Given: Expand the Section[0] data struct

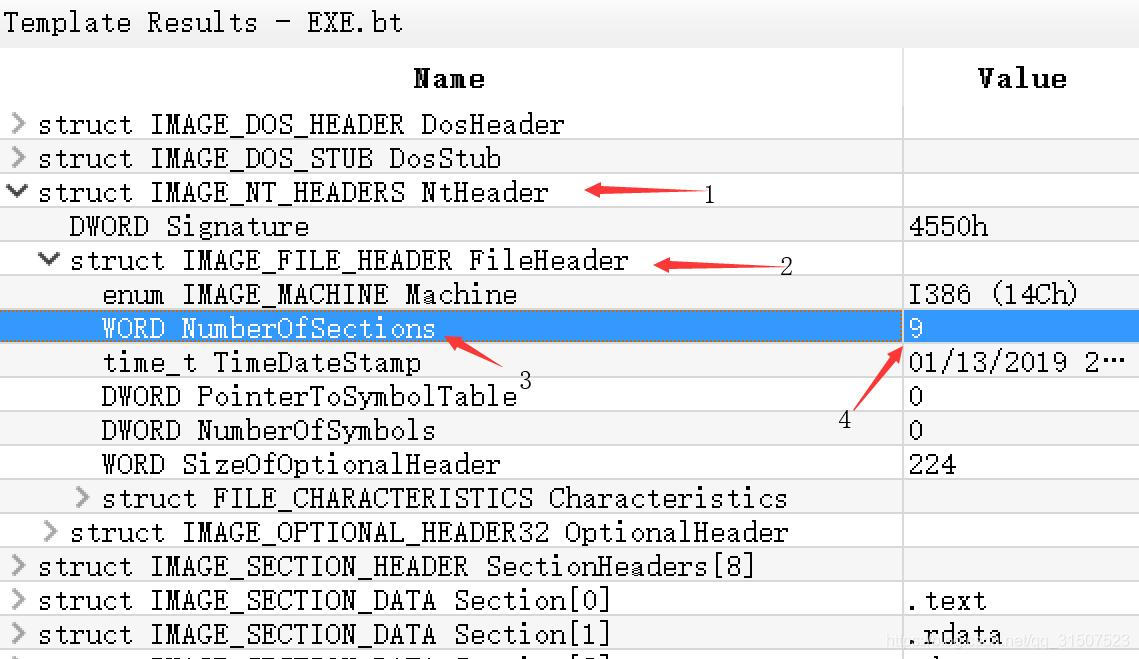Looking at the screenshot, I should point(18,599).
